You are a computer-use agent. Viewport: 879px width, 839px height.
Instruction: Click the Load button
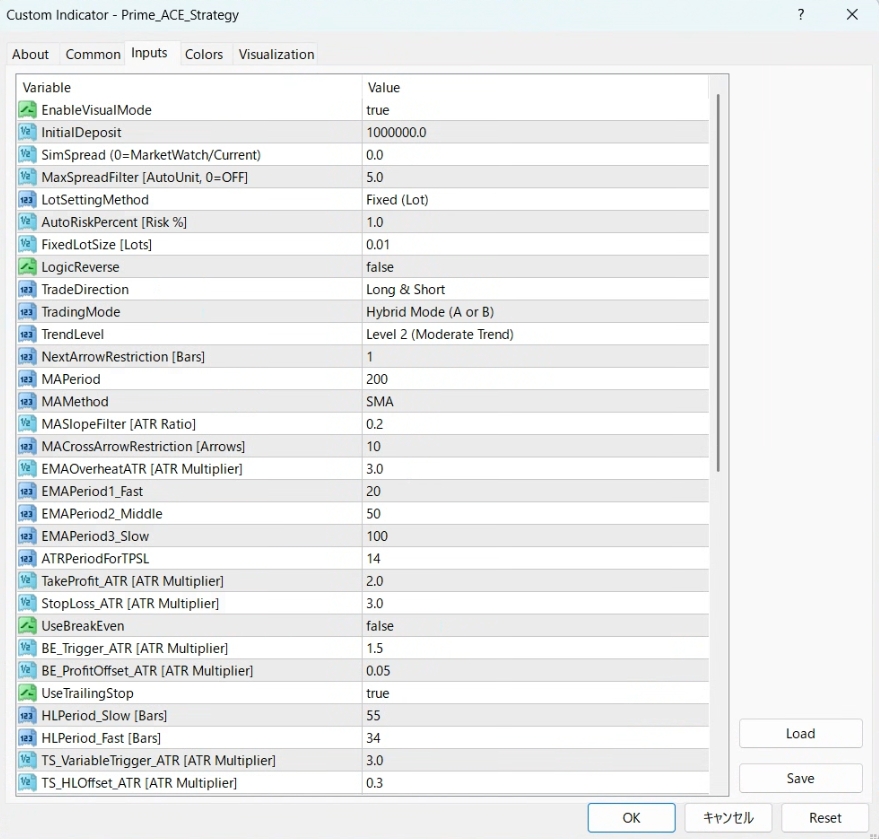point(801,734)
